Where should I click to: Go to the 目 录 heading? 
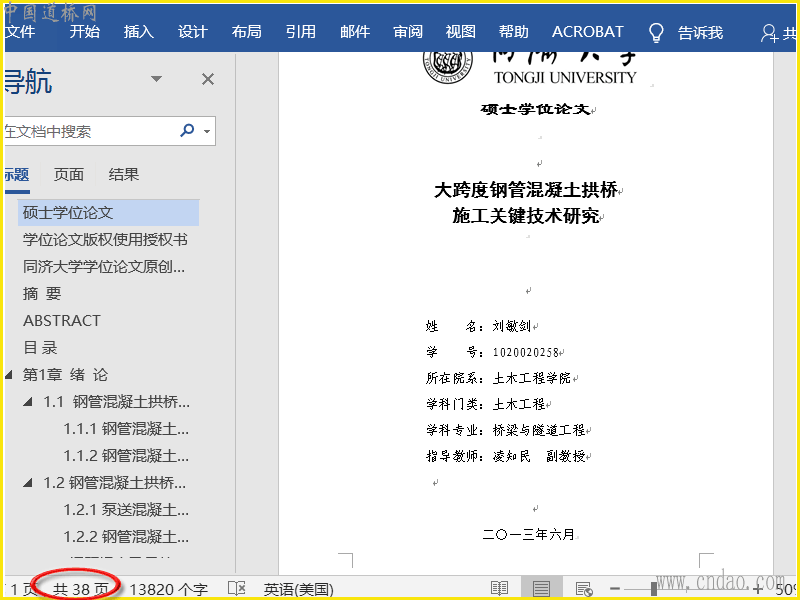(x=40, y=348)
